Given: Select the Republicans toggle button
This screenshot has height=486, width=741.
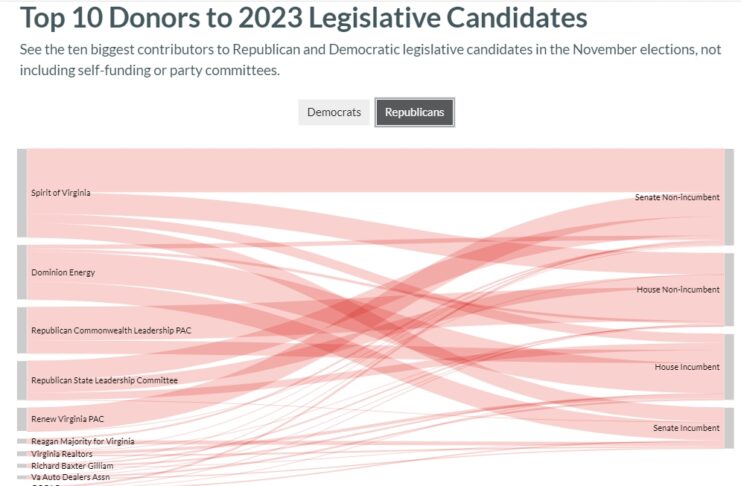Looking at the screenshot, I should pos(414,112).
